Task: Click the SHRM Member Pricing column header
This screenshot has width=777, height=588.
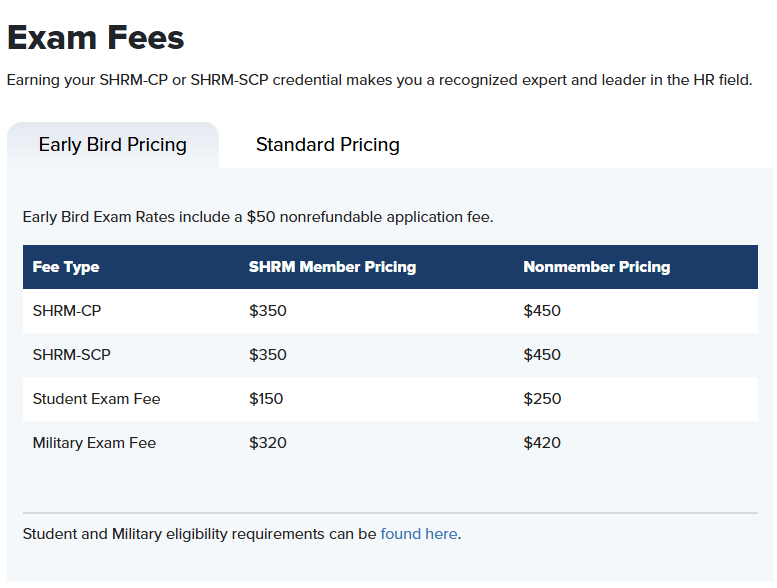Action: [x=333, y=267]
